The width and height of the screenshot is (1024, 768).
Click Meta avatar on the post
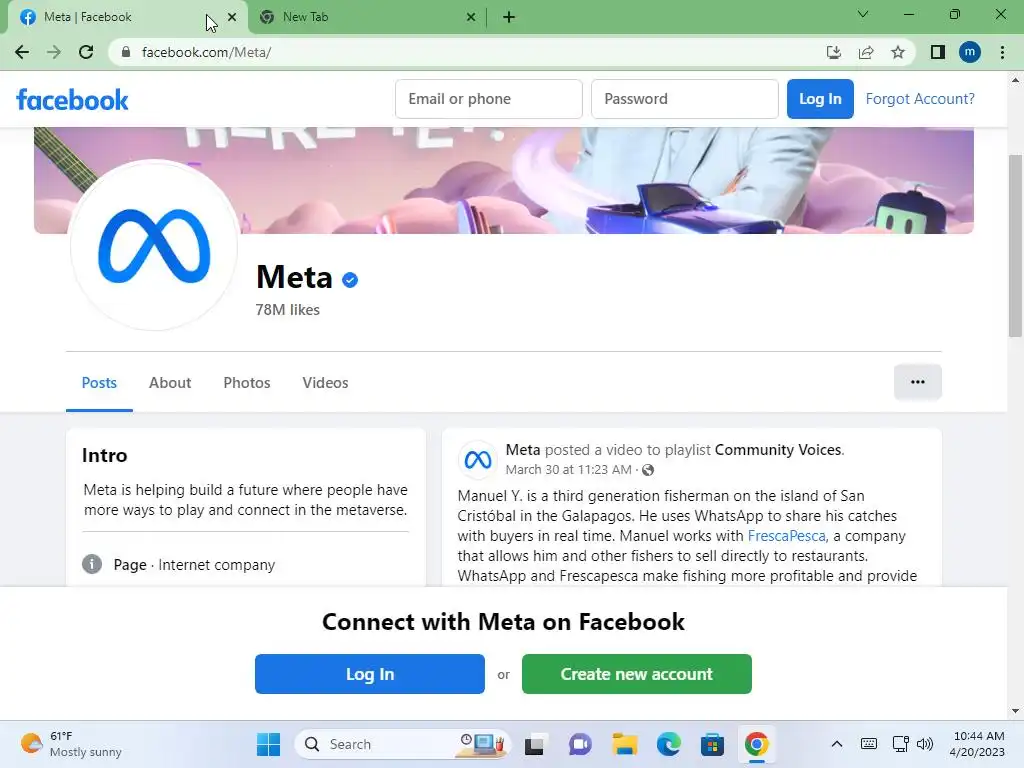(x=477, y=460)
